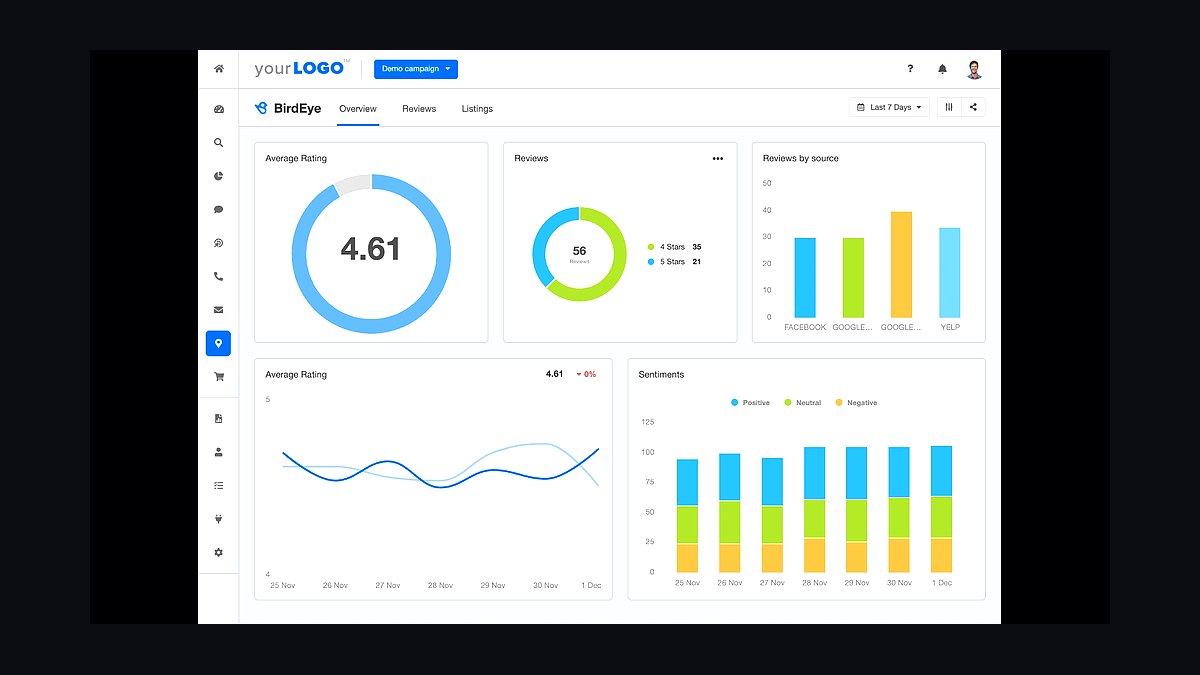Click the help question mark icon

[x=910, y=69]
